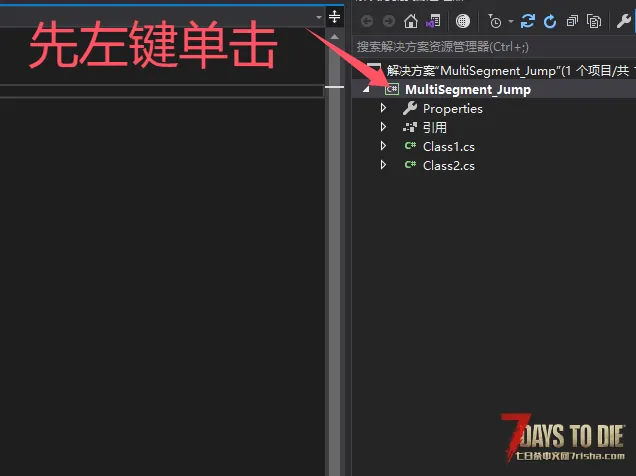636x476 pixels.
Task: Click the back navigation arrow in toolbar
Action: 367,21
